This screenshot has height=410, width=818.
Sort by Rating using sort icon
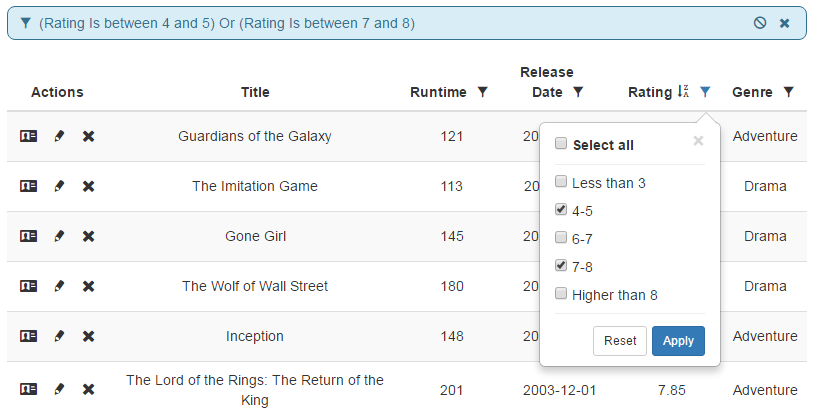pyautogui.click(x=683, y=92)
